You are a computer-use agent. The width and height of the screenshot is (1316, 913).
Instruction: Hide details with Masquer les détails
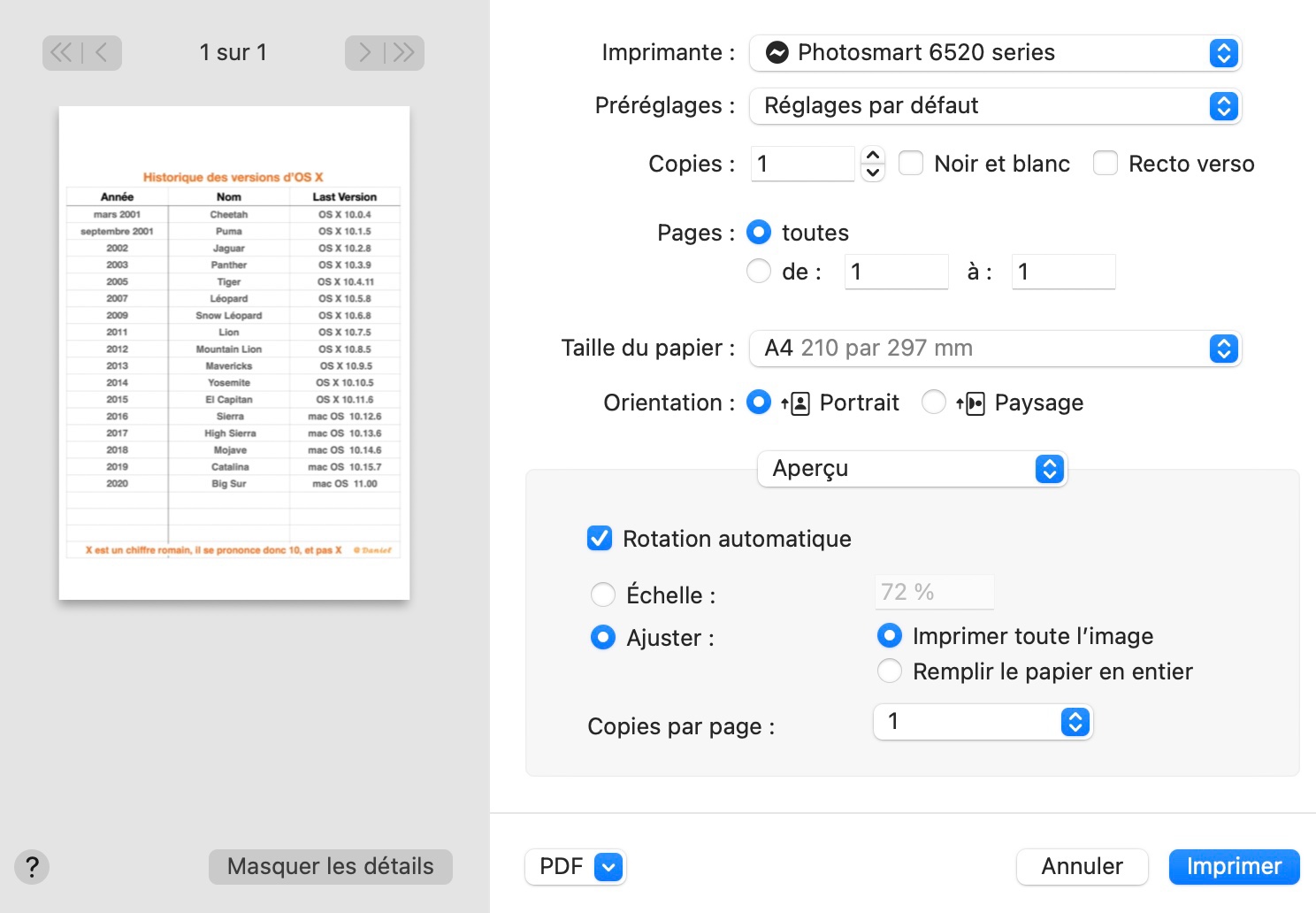click(x=331, y=867)
